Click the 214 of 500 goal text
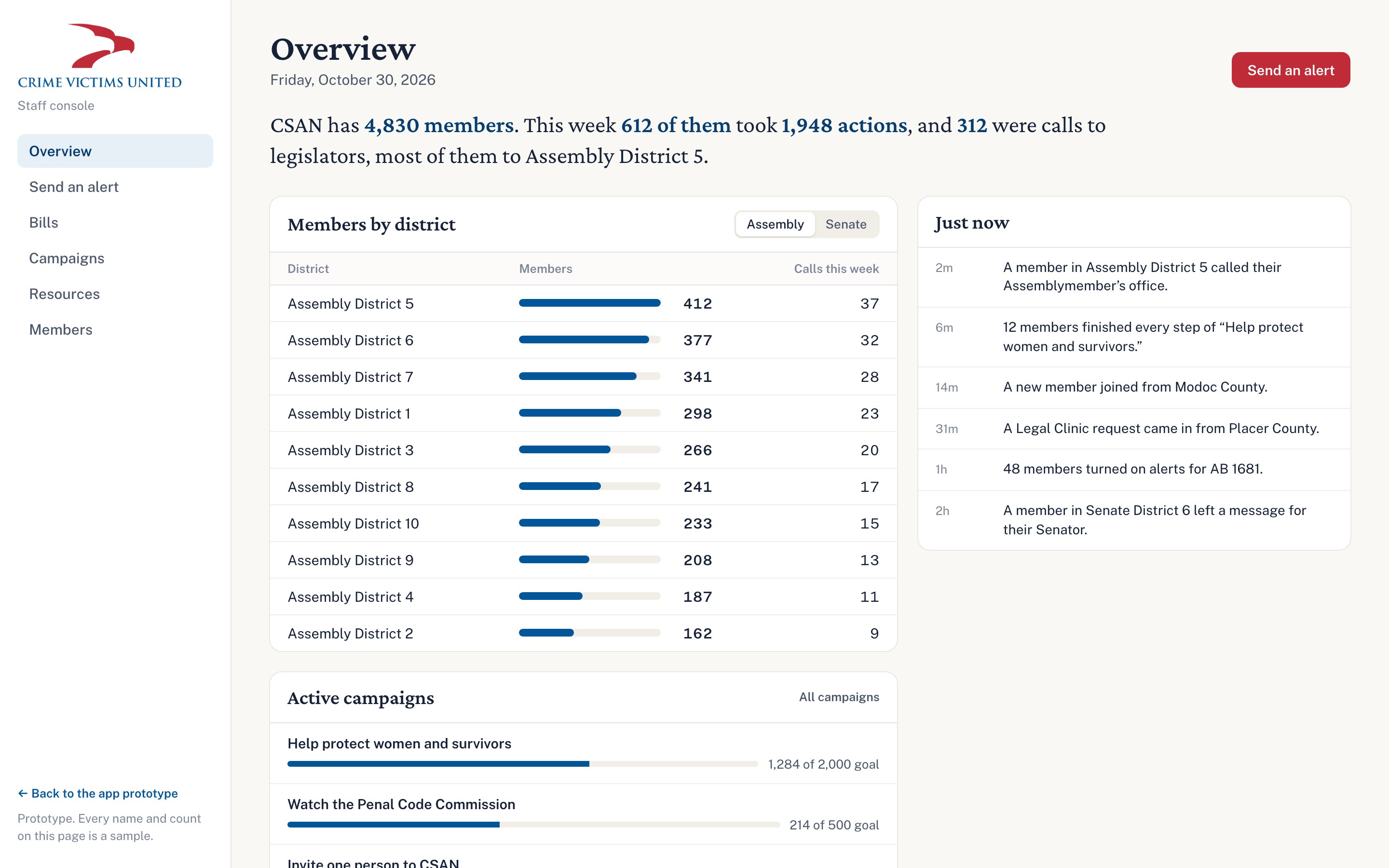Image resolution: width=1389 pixels, height=868 pixels. click(834, 825)
